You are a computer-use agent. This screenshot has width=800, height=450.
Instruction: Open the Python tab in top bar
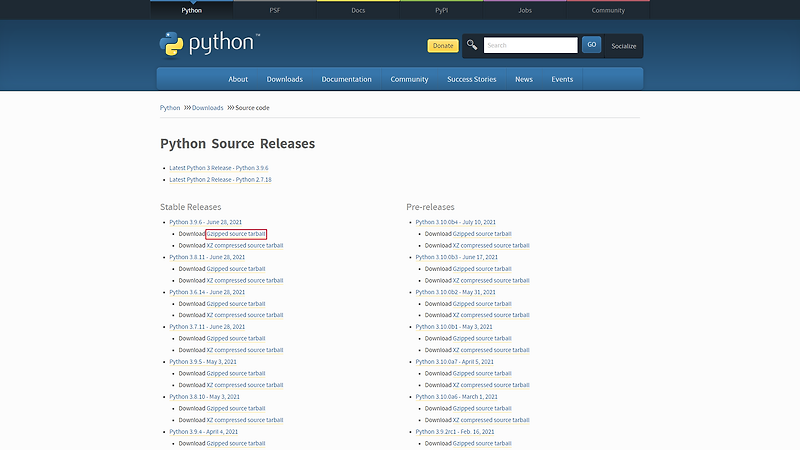[x=192, y=10]
